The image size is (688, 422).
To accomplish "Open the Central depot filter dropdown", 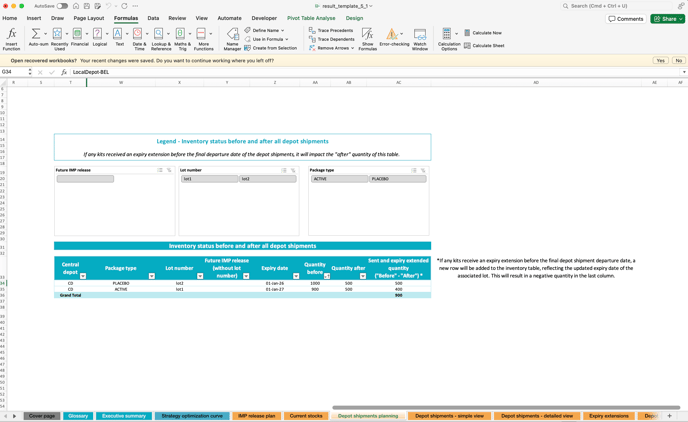I will (x=83, y=276).
